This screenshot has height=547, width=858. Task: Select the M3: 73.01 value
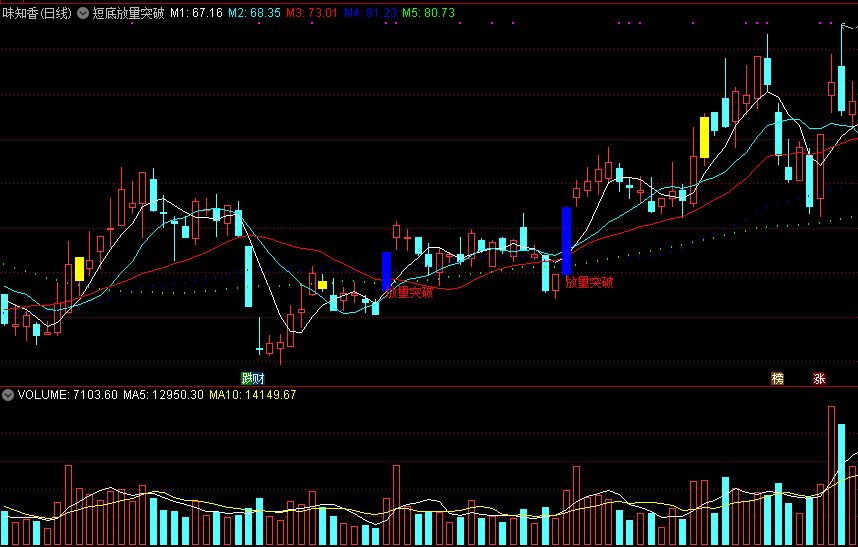[x=312, y=13]
